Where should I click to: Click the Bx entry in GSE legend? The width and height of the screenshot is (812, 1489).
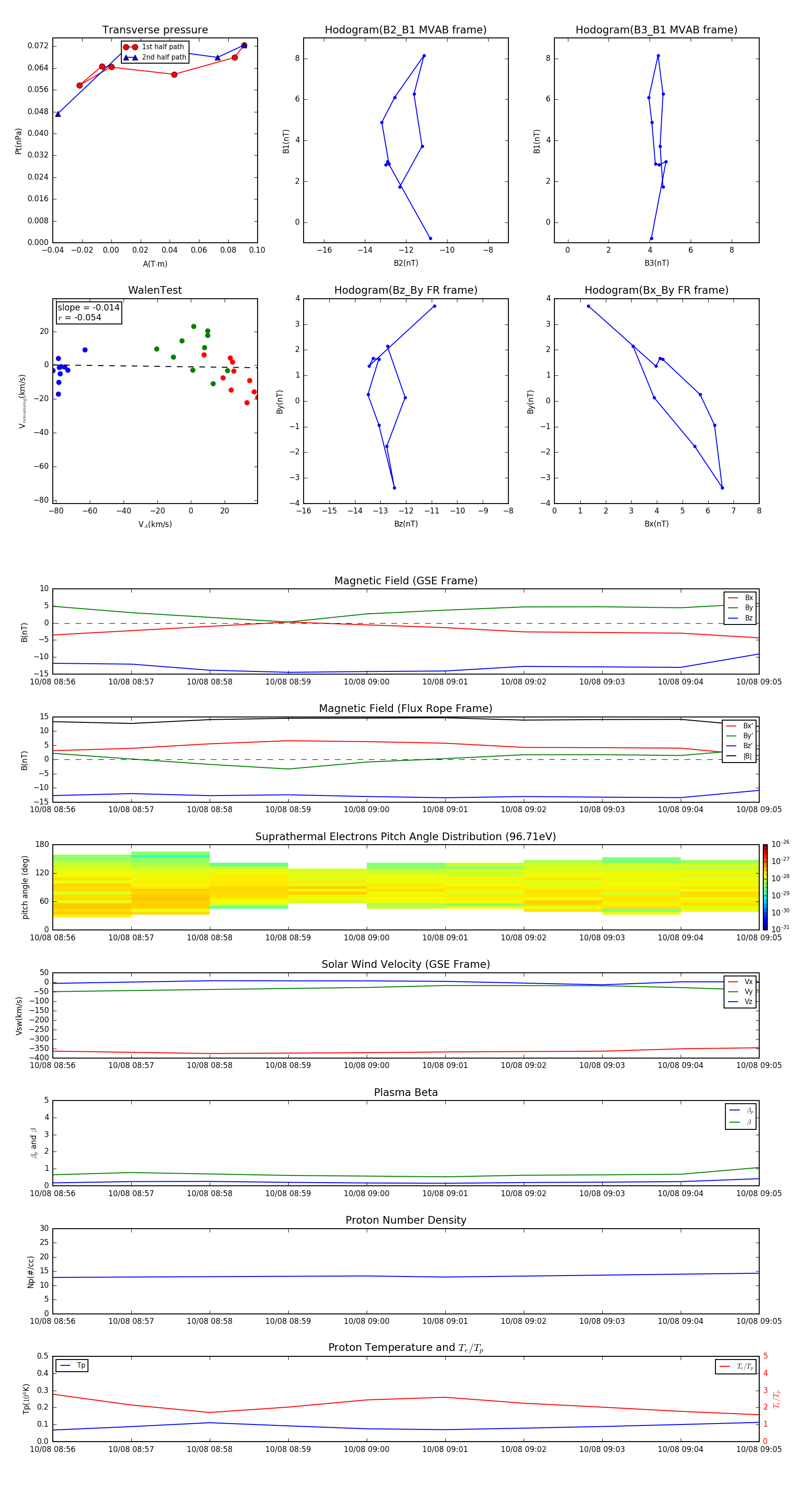[x=740, y=598]
